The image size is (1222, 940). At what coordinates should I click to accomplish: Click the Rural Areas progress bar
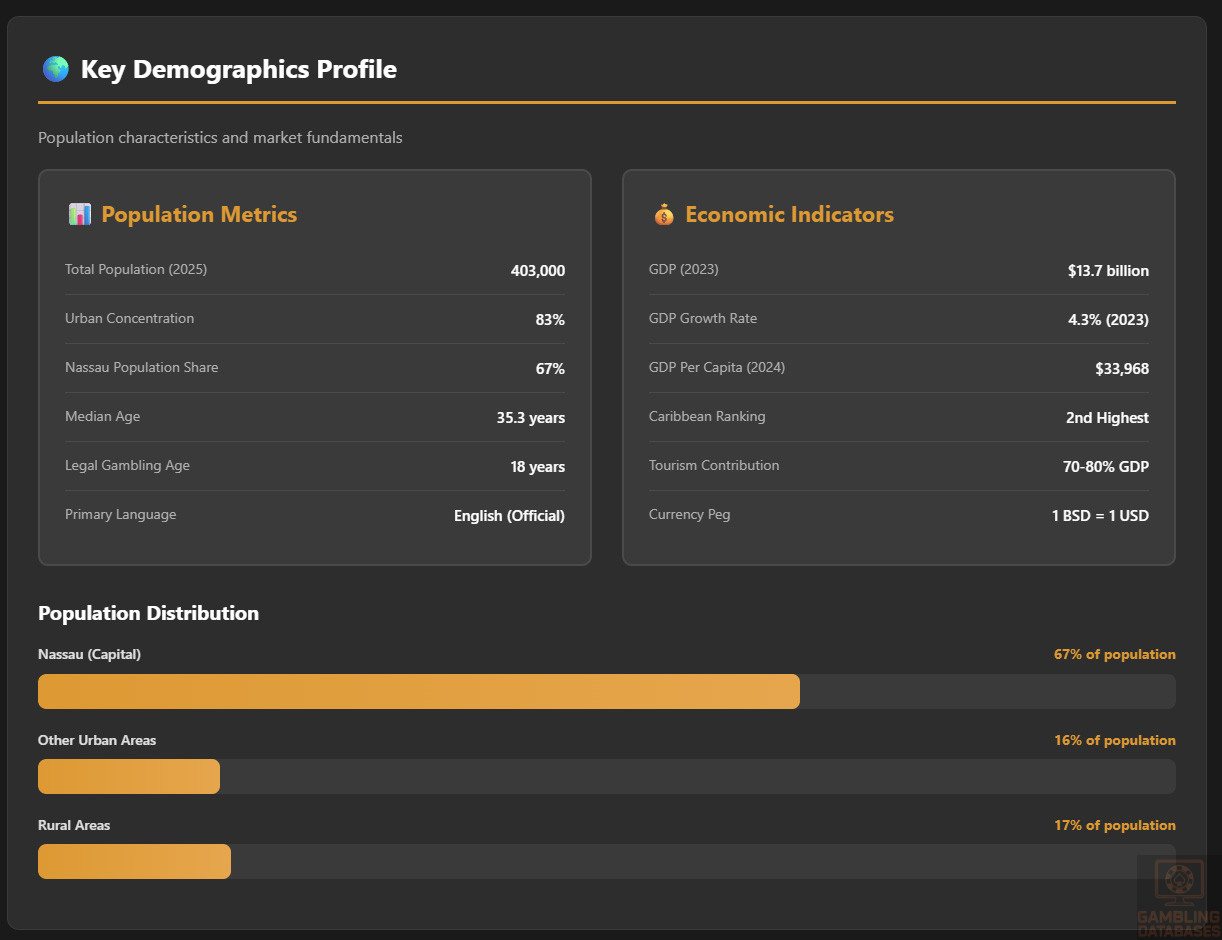click(606, 861)
